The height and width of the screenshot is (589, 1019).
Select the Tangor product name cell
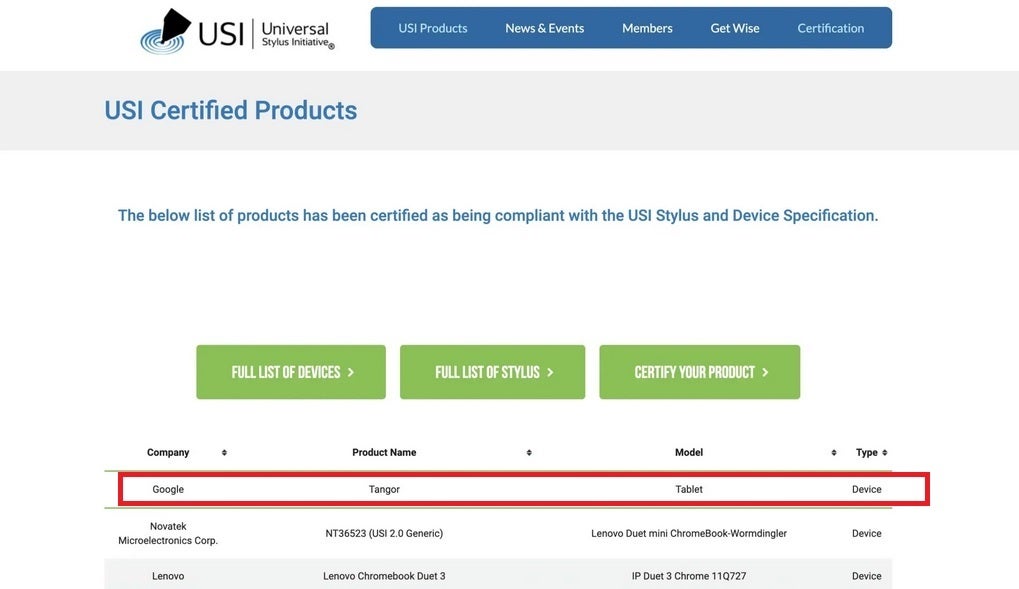click(x=384, y=490)
